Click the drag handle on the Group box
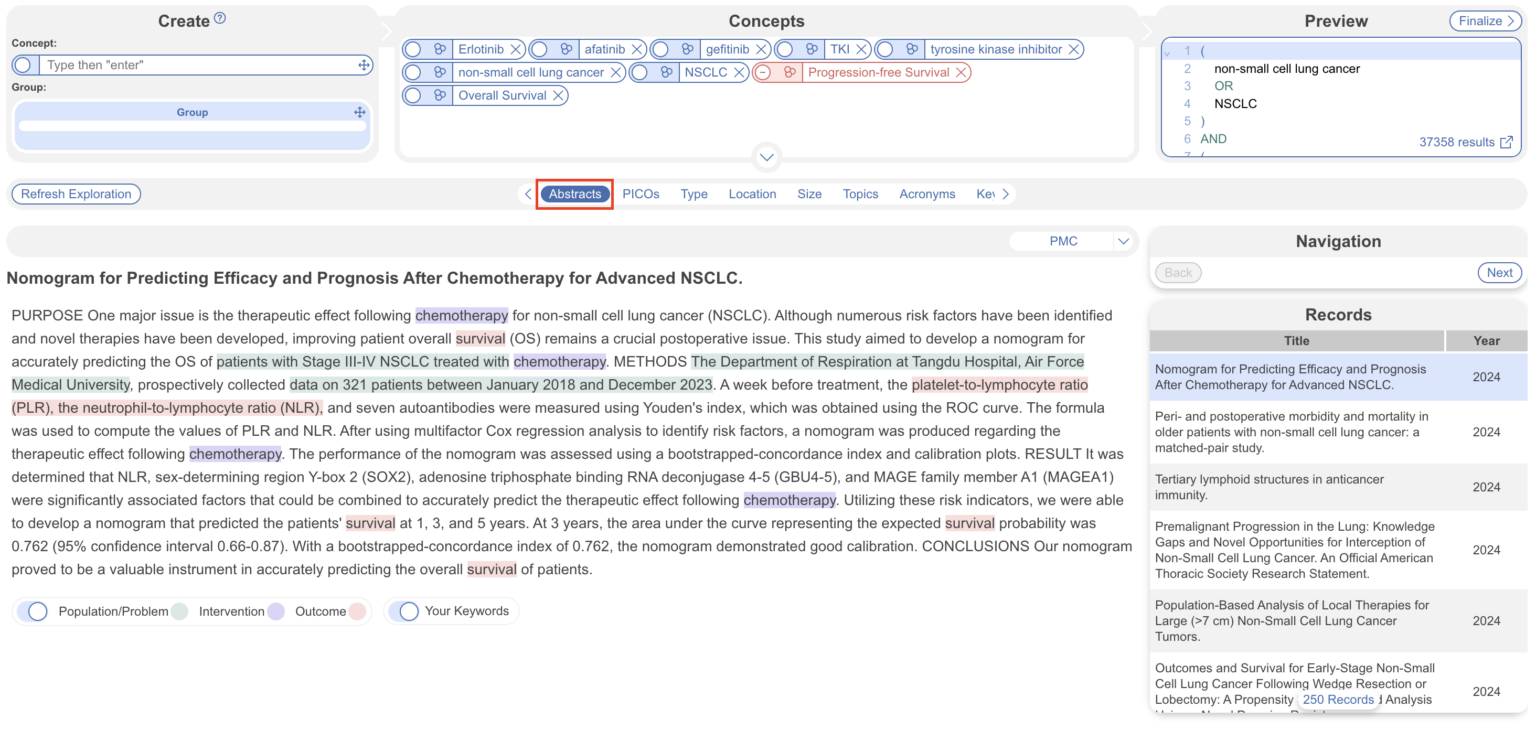Screen dimensions: 1536x730 pyautogui.click(x=359, y=112)
